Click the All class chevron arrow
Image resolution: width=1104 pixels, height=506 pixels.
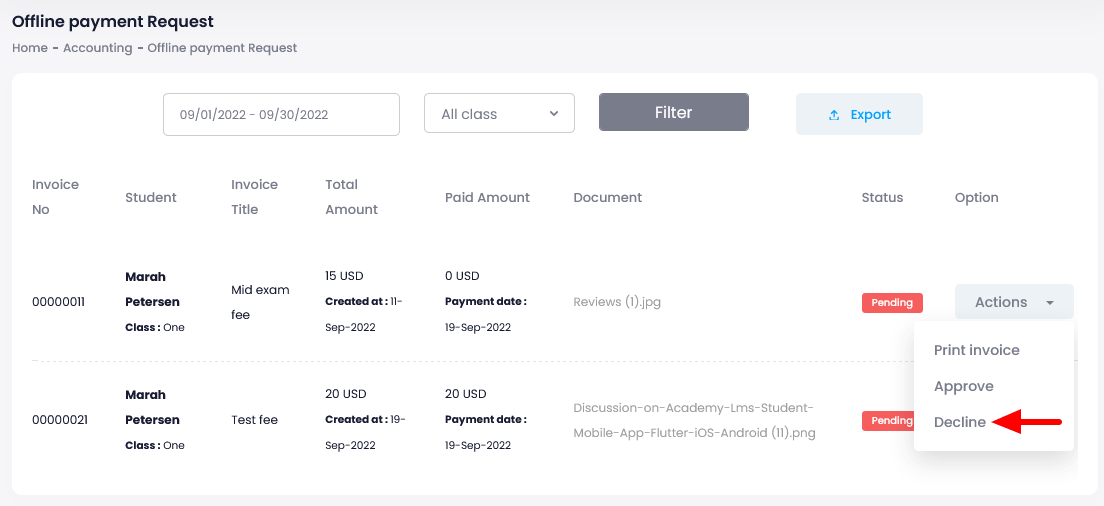[554, 113]
